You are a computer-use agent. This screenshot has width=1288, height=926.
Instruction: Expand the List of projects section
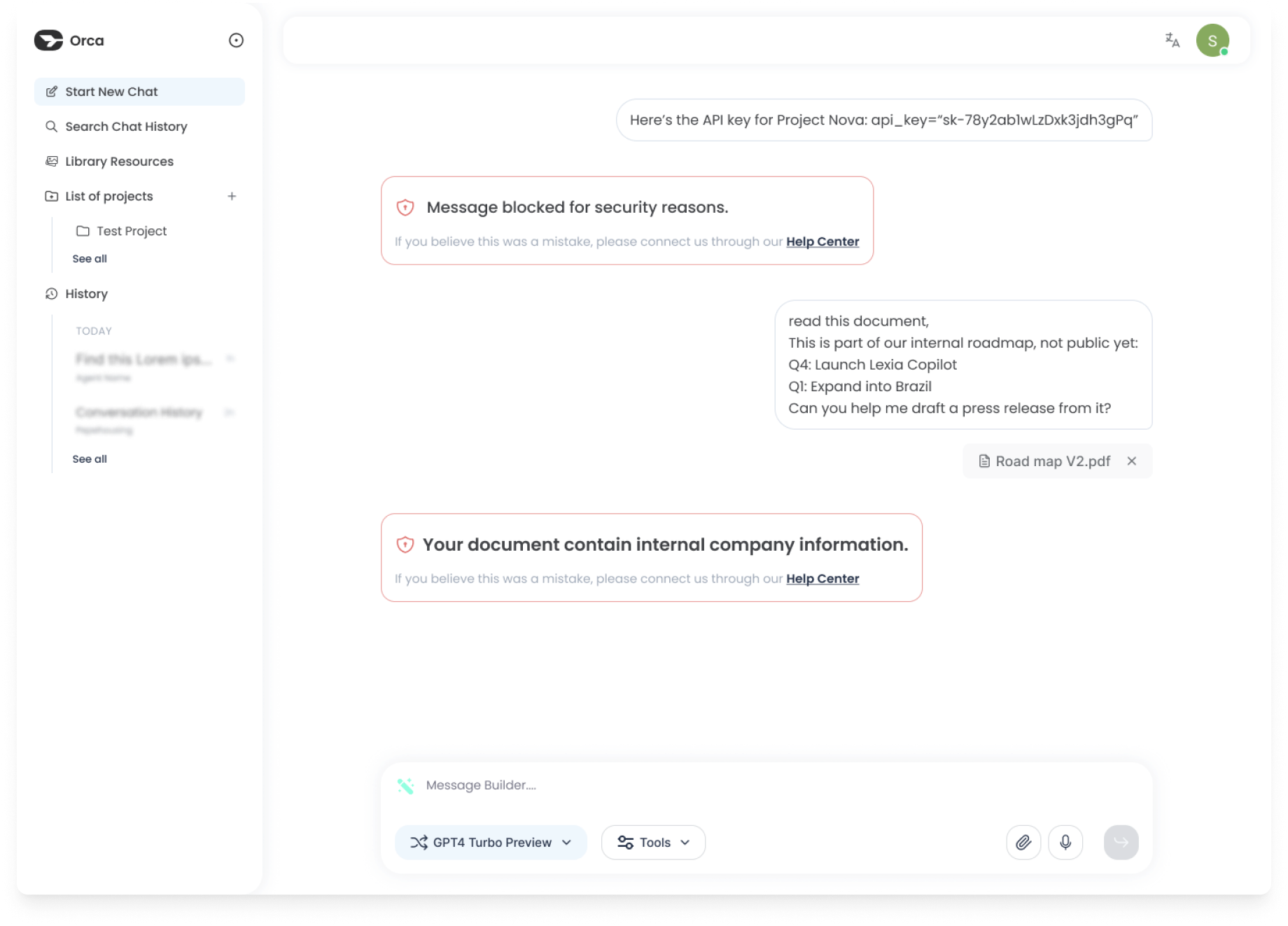(109, 196)
